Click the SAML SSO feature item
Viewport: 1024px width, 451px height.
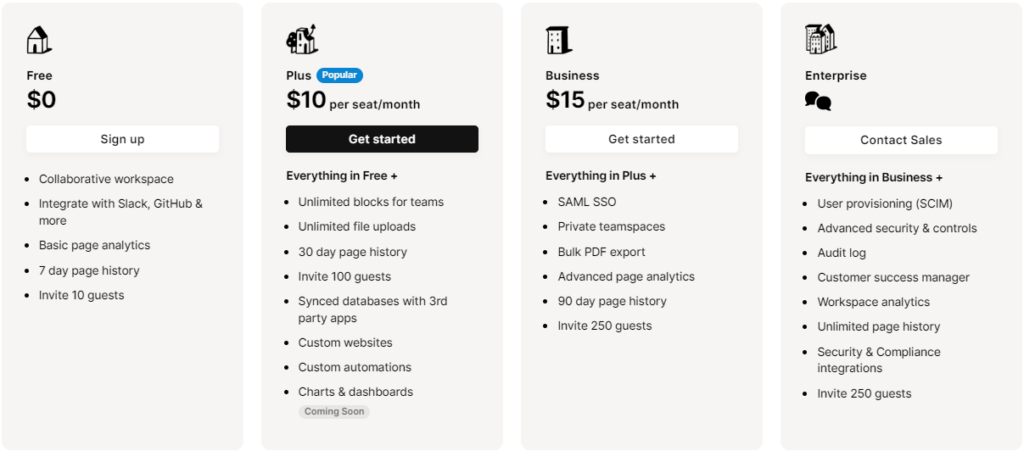point(587,202)
